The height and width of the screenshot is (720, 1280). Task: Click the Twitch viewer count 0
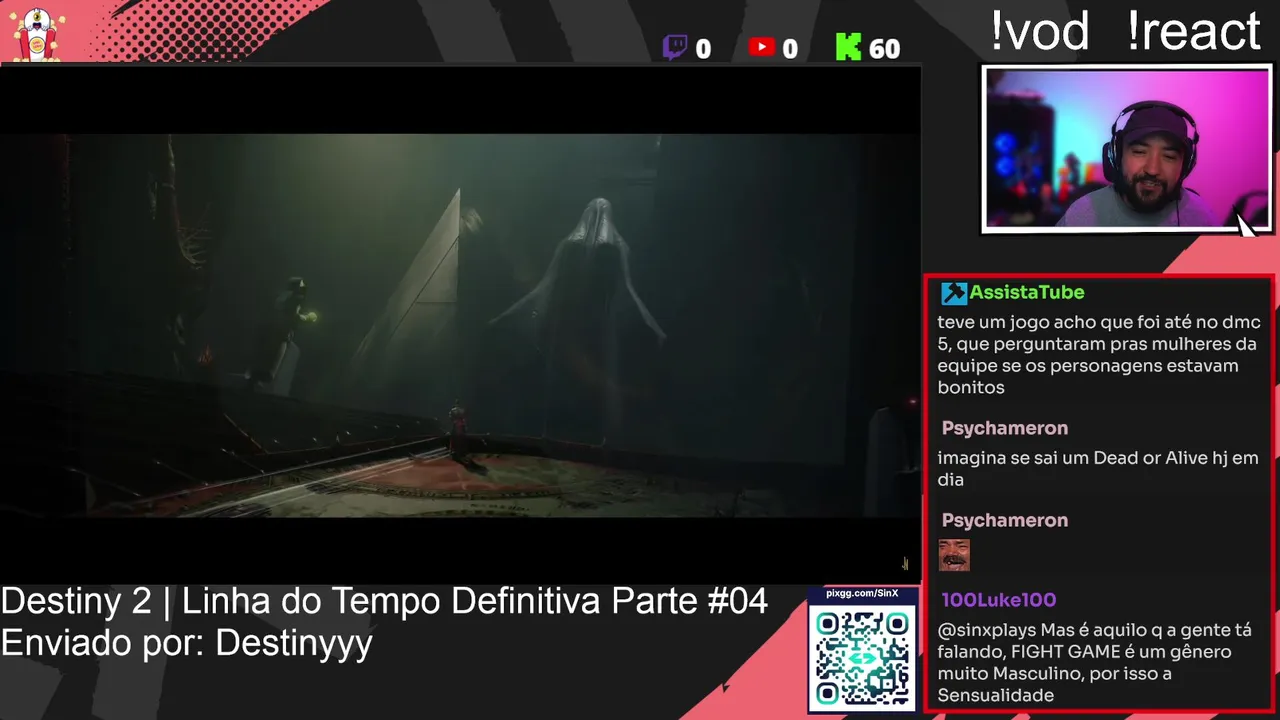pyautogui.click(x=703, y=49)
